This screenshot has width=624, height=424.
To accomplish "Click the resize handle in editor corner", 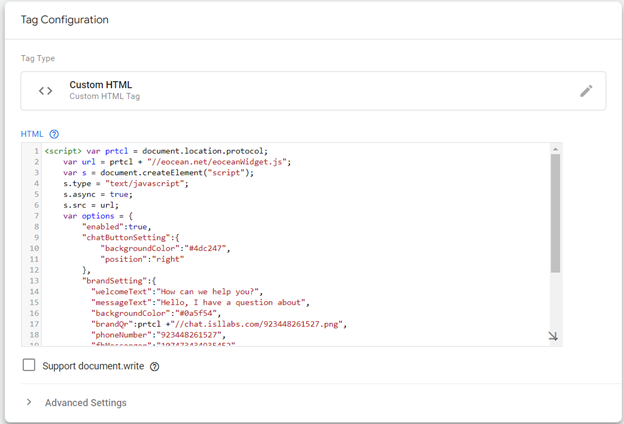I will (553, 337).
